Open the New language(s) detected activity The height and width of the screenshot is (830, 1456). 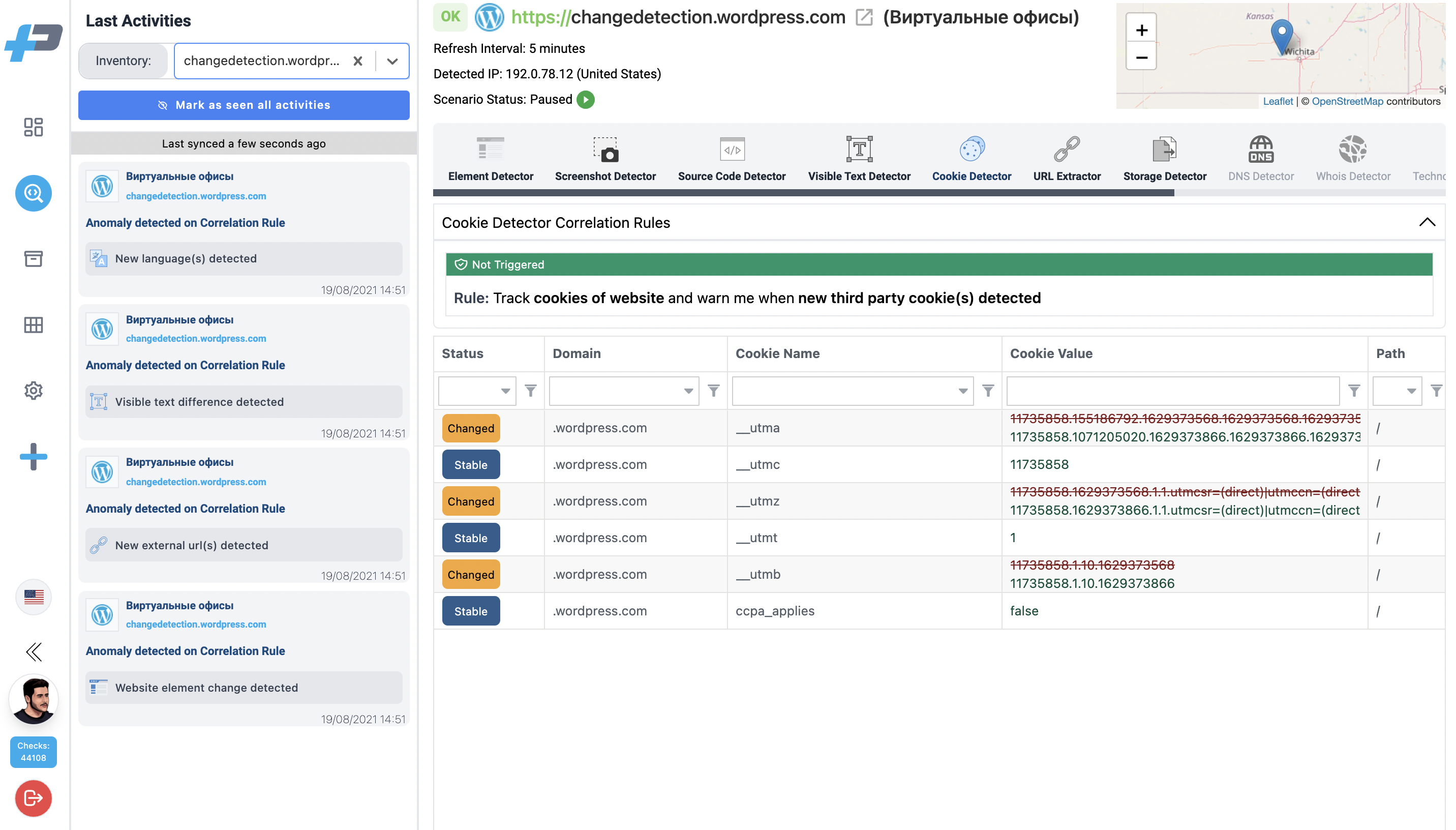[x=244, y=258]
